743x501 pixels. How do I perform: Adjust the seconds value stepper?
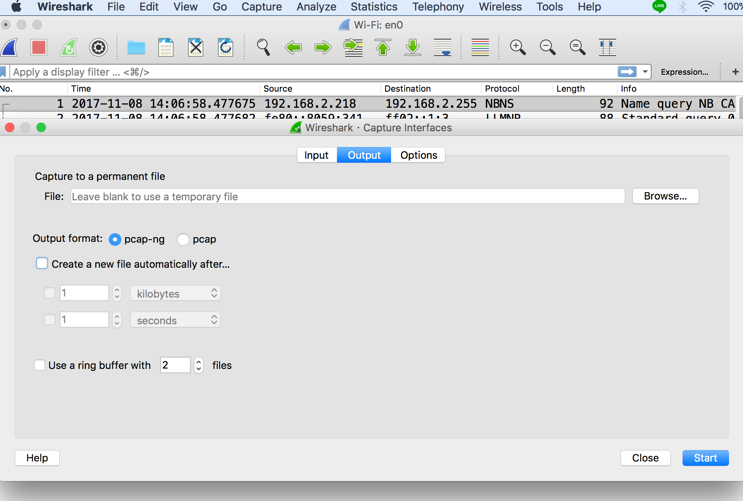click(117, 320)
